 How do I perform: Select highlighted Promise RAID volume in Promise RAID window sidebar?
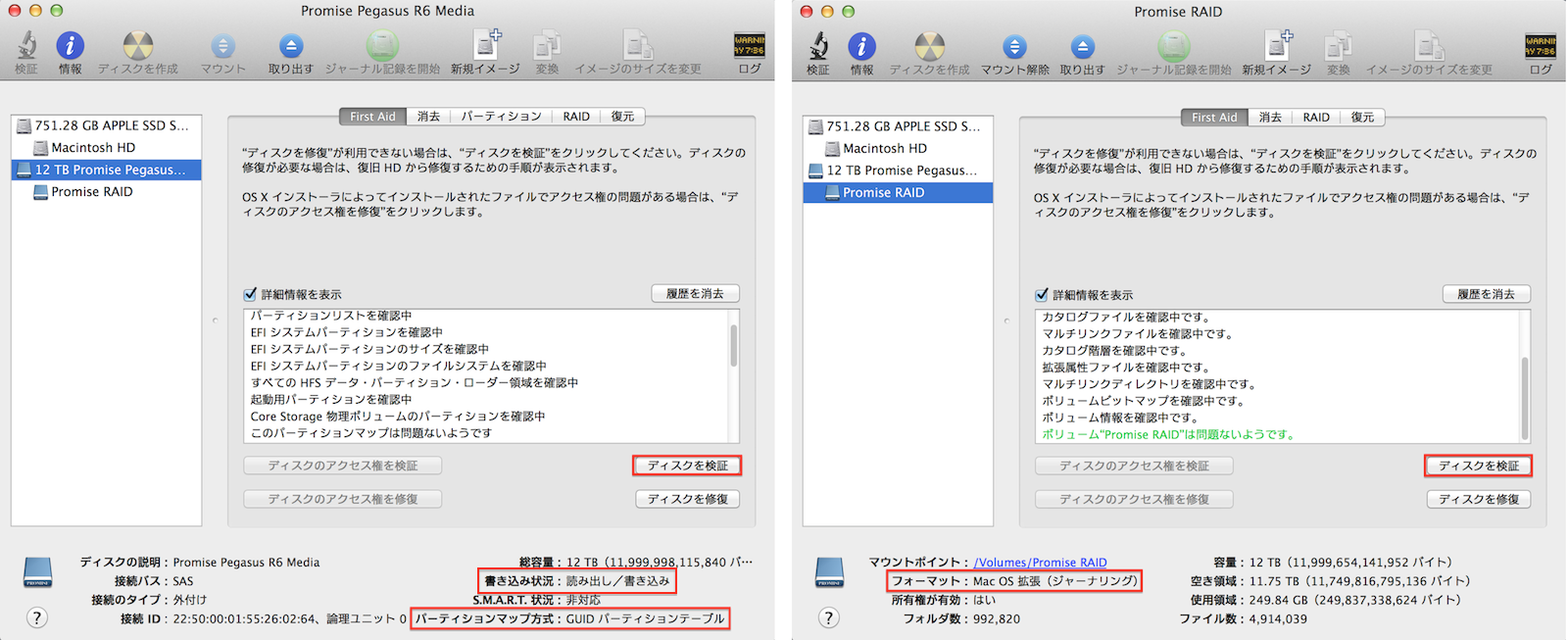click(x=899, y=192)
